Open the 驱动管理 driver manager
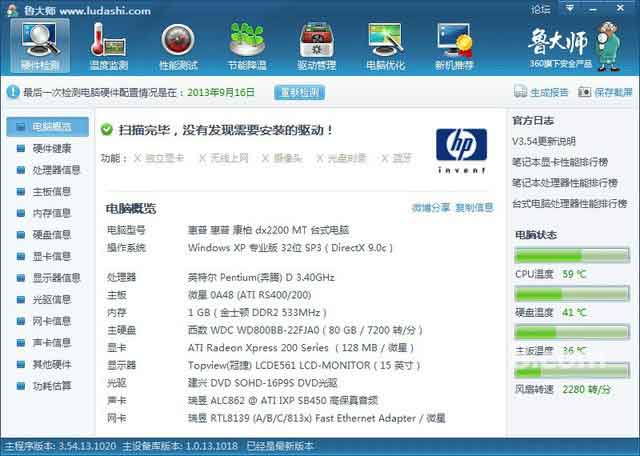Image resolution: width=640 pixels, height=456 pixels. (x=316, y=45)
